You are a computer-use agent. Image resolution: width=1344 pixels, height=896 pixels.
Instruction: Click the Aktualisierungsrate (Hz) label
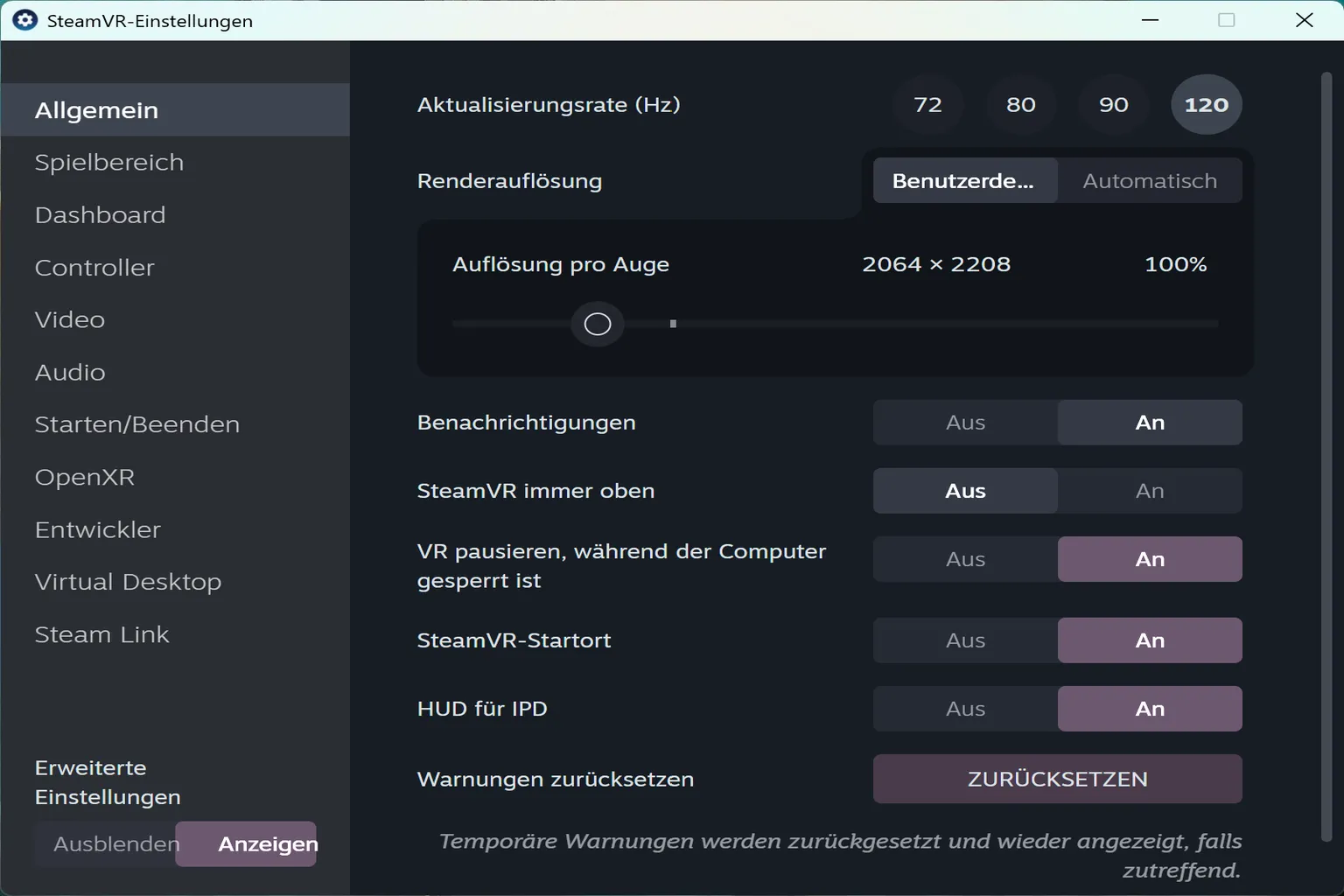pyautogui.click(x=549, y=105)
